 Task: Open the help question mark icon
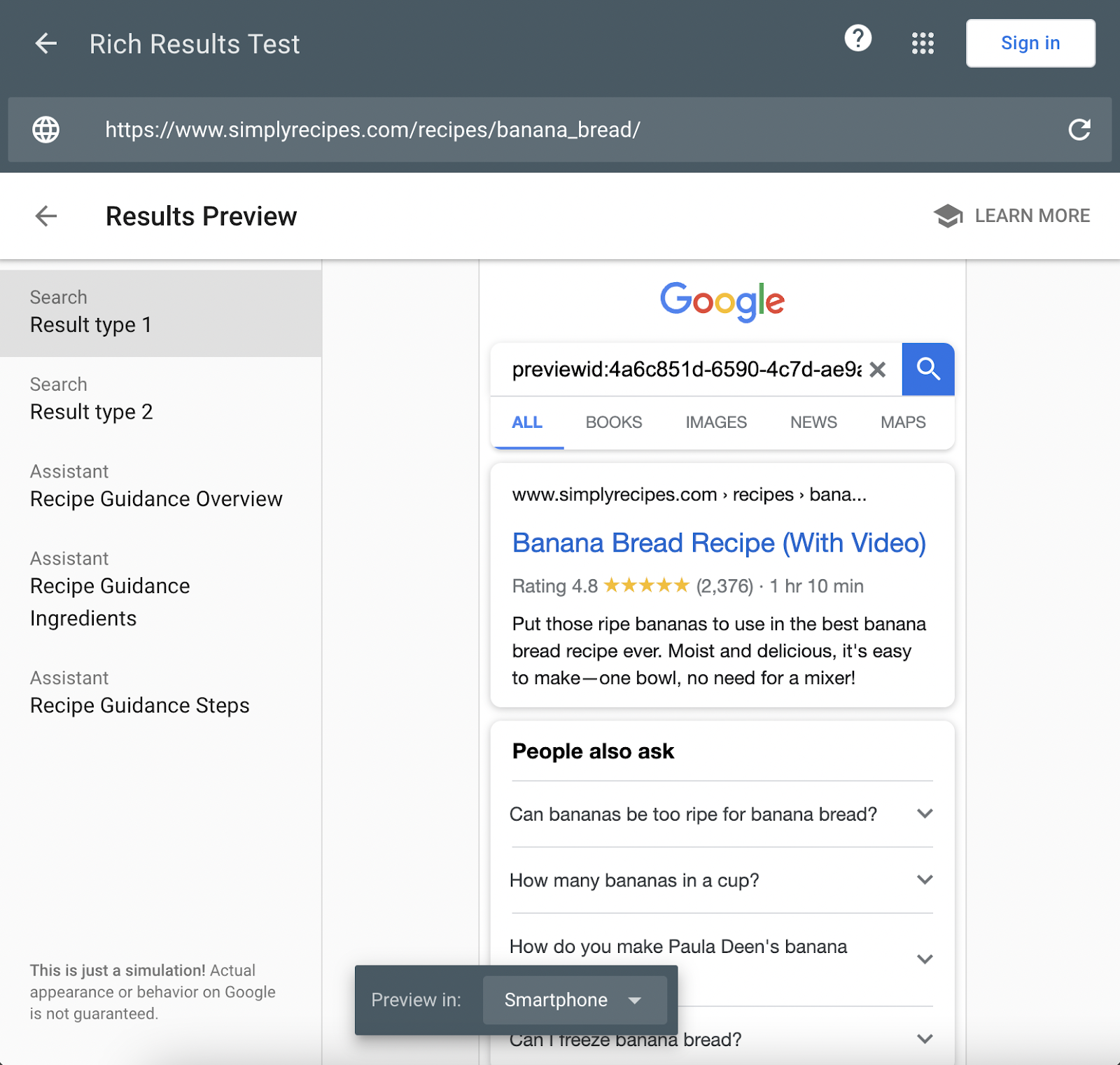pyautogui.click(x=857, y=38)
